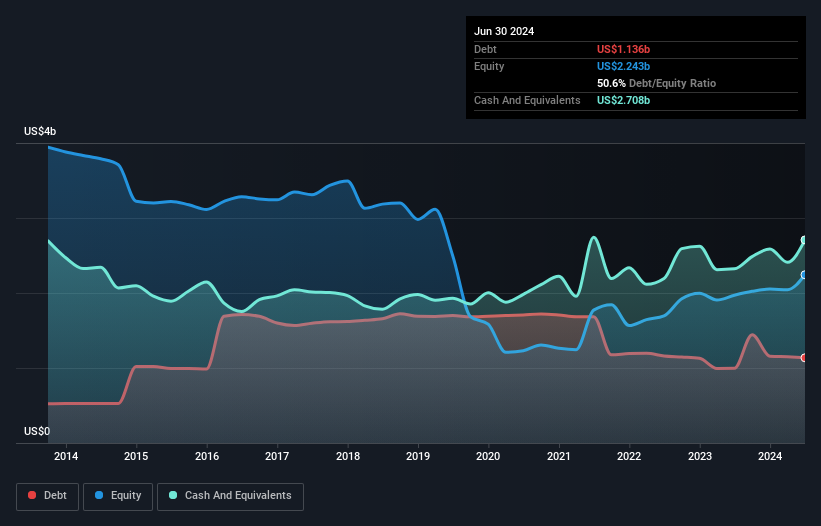
Task: Click the 2014 x-axis label
Action: pos(66,456)
